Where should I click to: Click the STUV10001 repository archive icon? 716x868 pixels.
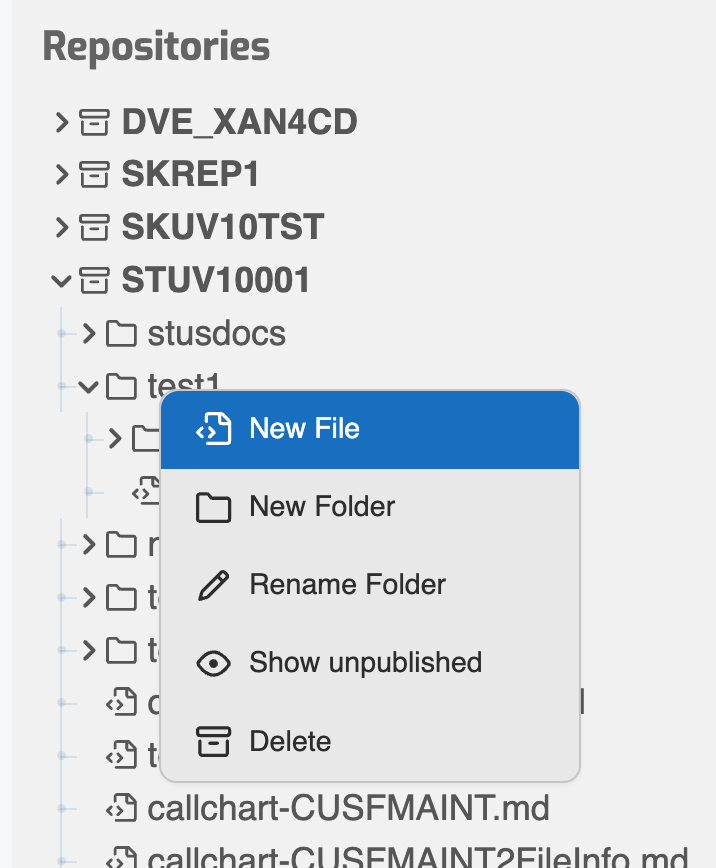pyautogui.click(x=95, y=280)
